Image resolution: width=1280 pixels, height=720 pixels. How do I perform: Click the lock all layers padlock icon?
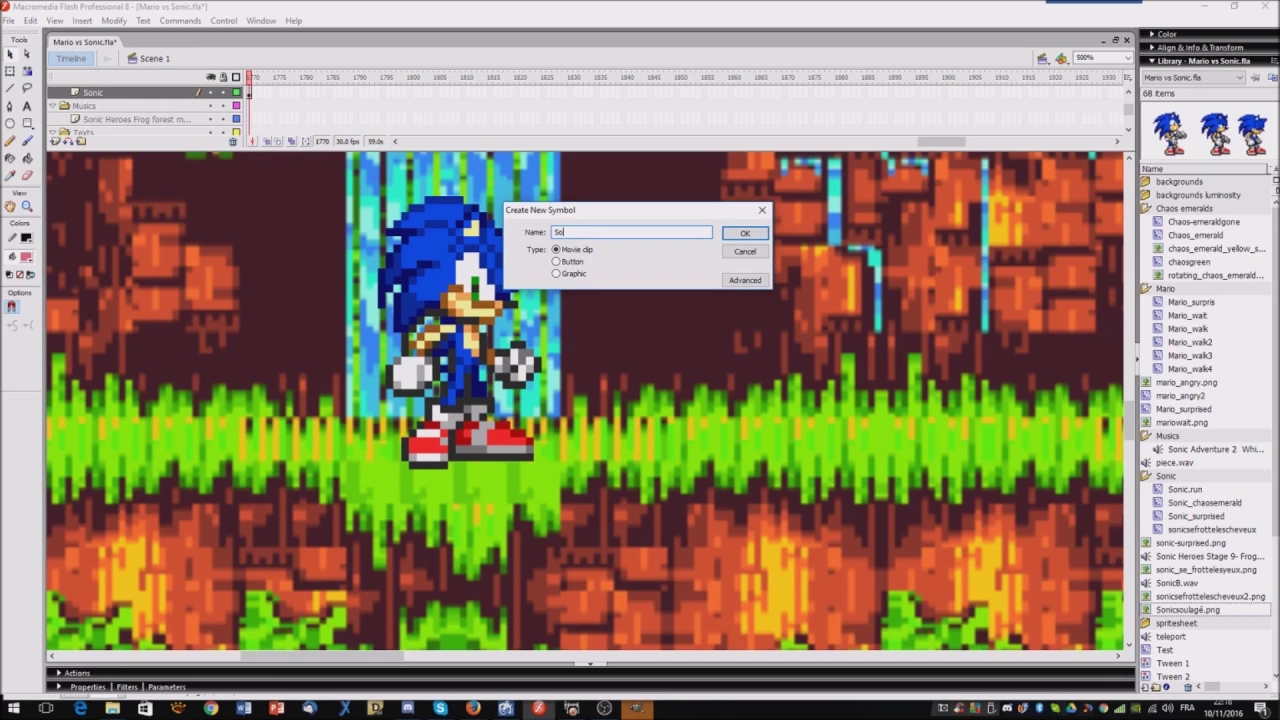click(x=223, y=77)
